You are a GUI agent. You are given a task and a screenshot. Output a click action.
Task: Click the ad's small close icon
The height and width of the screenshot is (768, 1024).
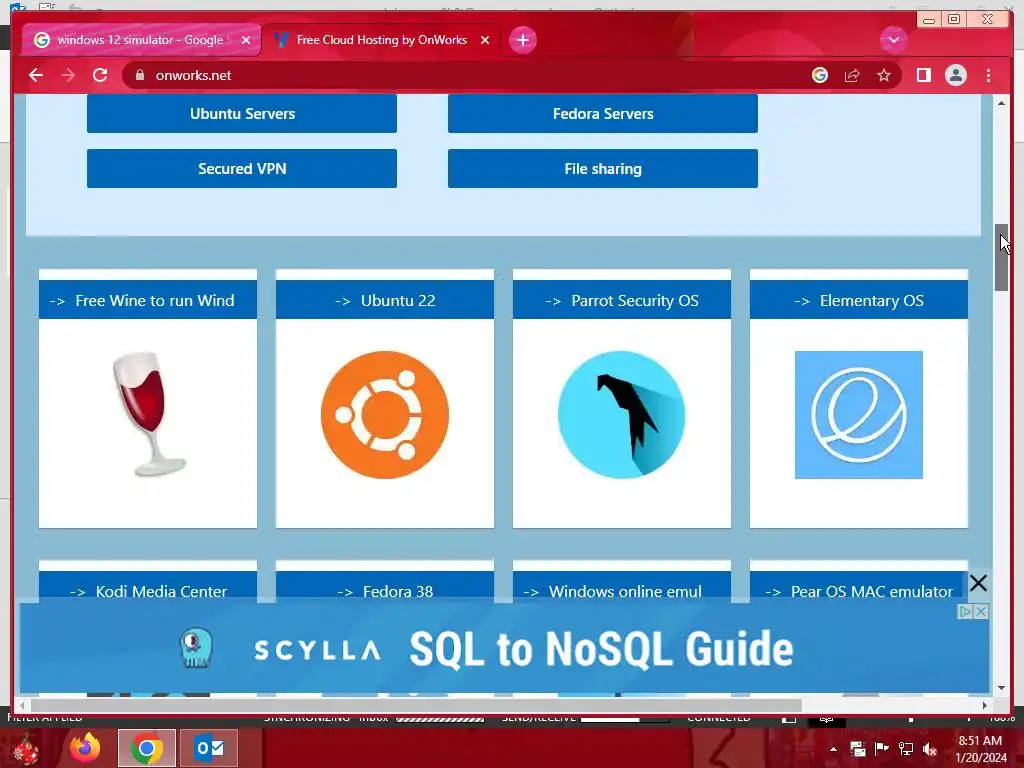pos(981,611)
